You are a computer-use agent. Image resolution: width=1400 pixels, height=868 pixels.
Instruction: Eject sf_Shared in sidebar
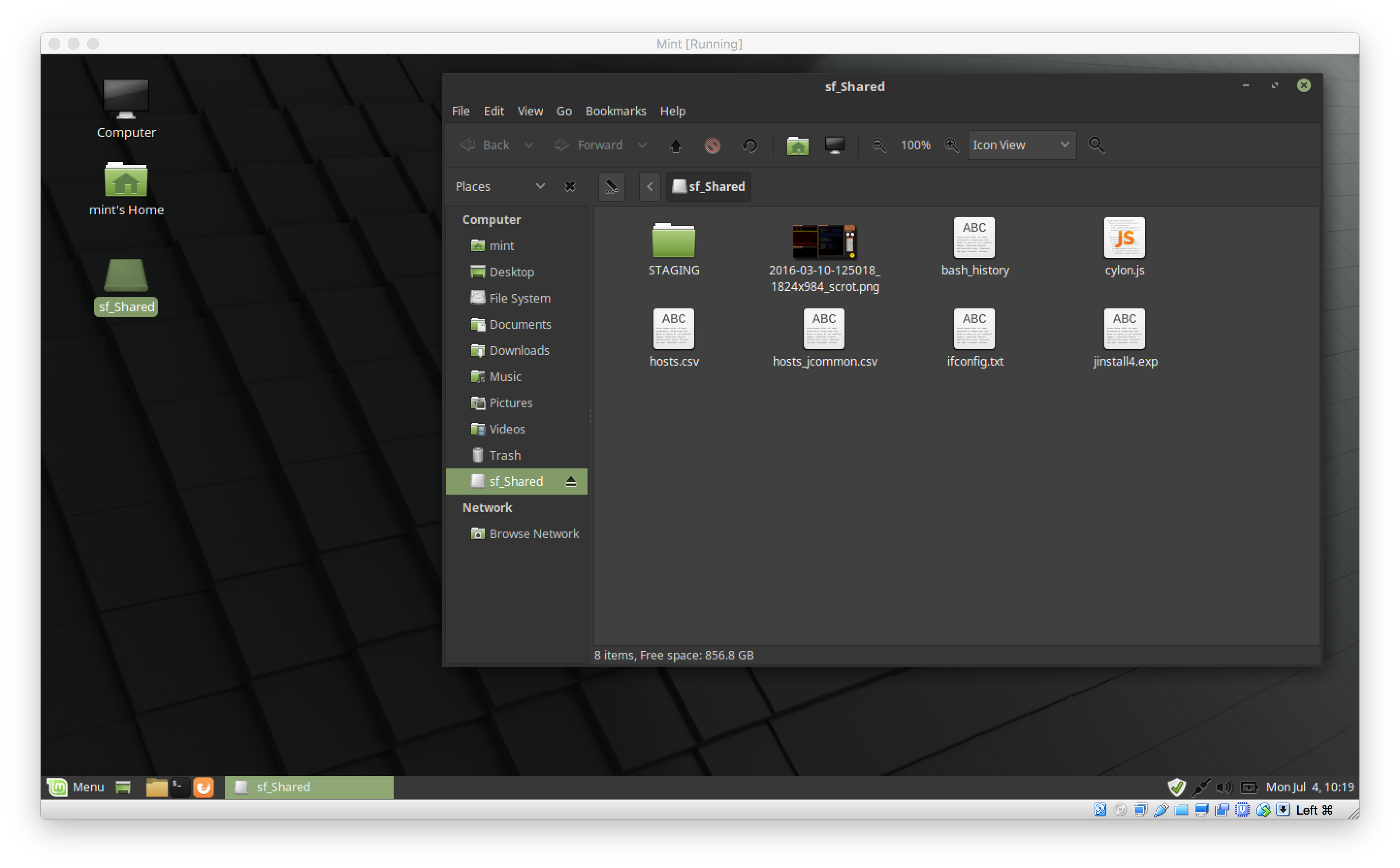571,481
